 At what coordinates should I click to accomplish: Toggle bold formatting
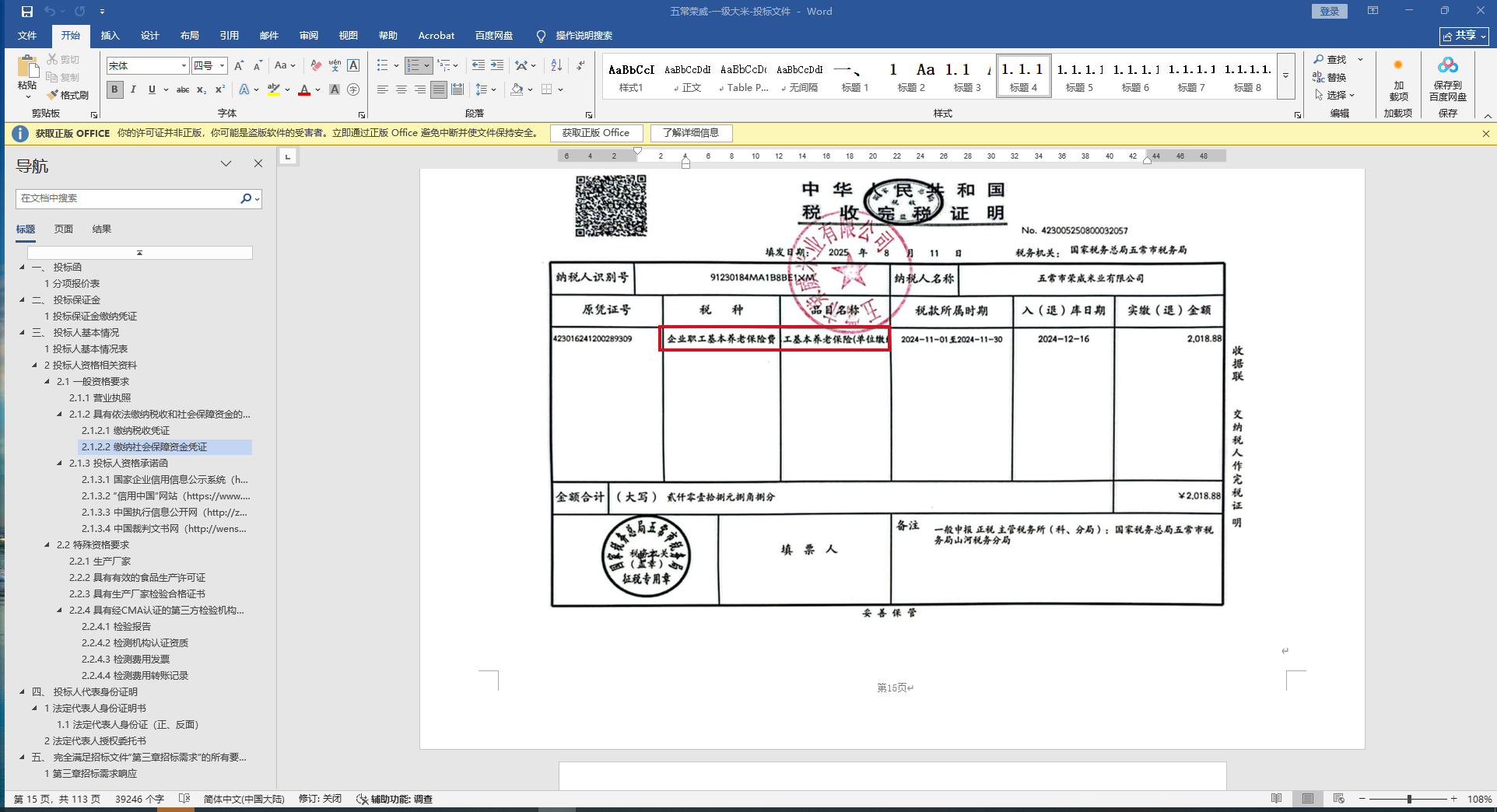114,89
